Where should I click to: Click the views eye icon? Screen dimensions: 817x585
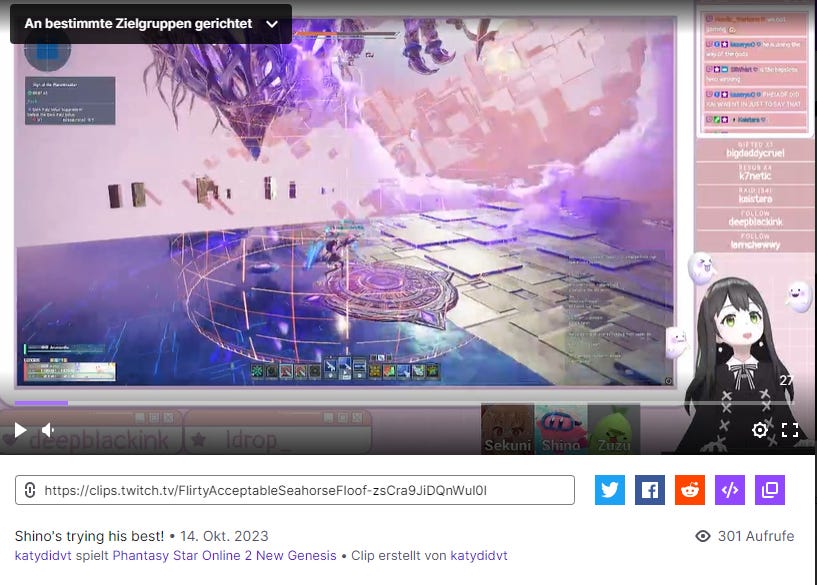pos(703,536)
